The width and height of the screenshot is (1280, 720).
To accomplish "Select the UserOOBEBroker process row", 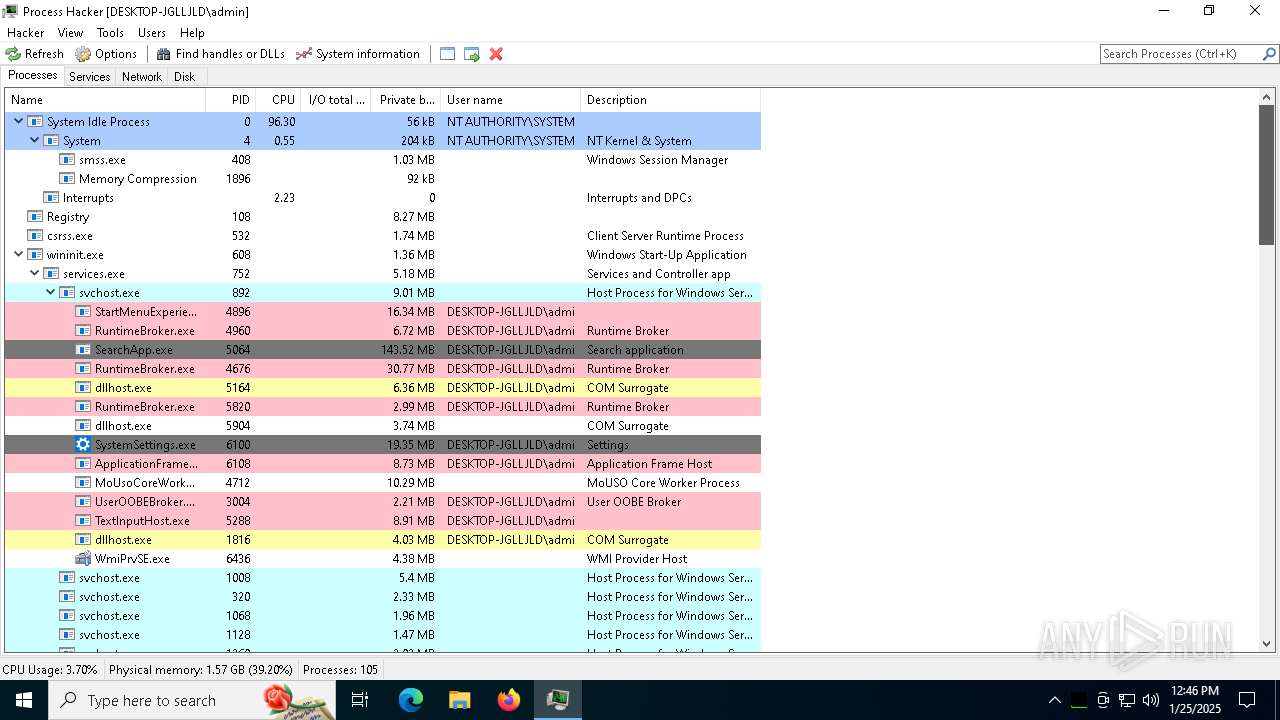I will (383, 502).
